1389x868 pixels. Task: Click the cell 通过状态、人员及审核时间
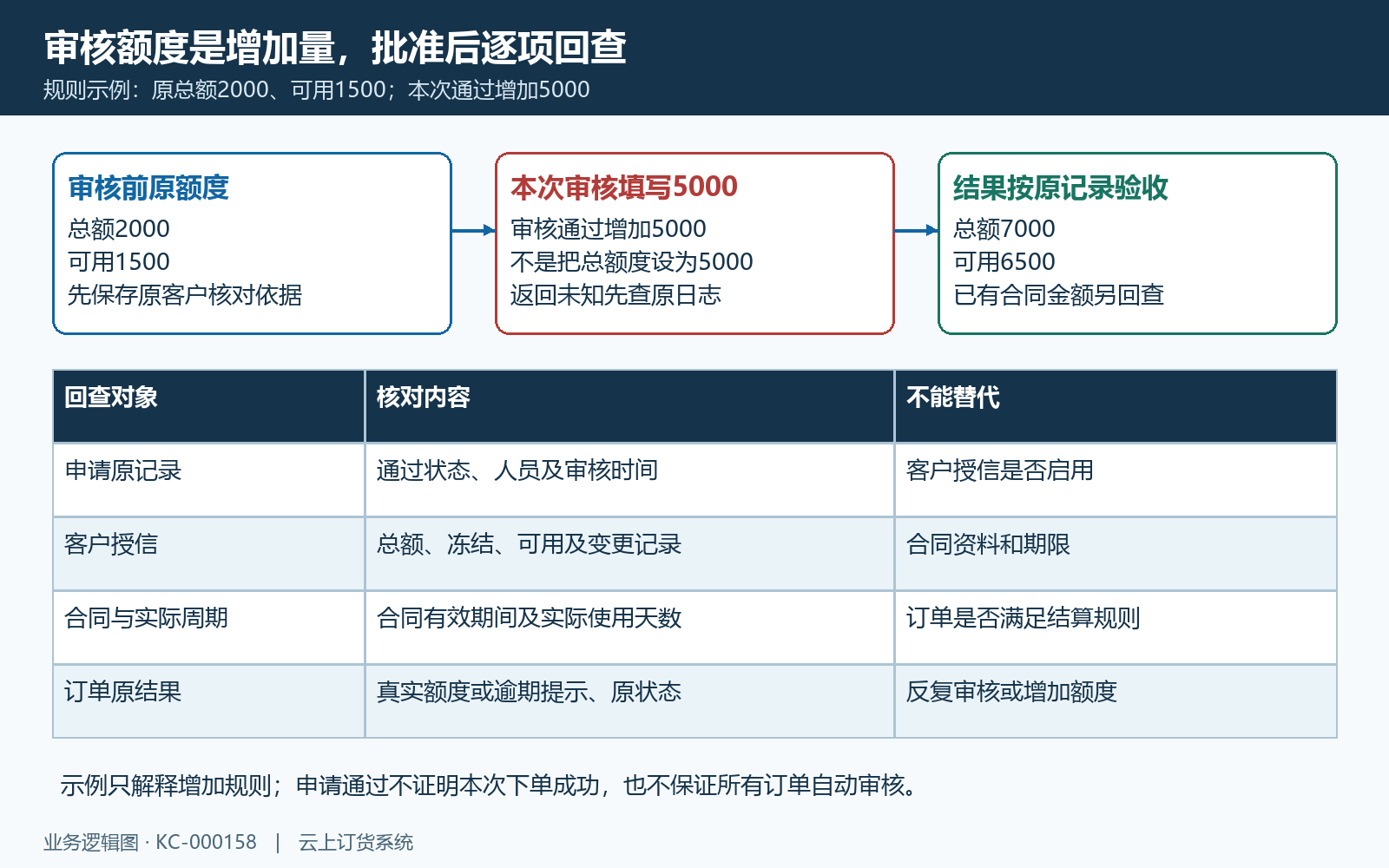tap(629, 480)
